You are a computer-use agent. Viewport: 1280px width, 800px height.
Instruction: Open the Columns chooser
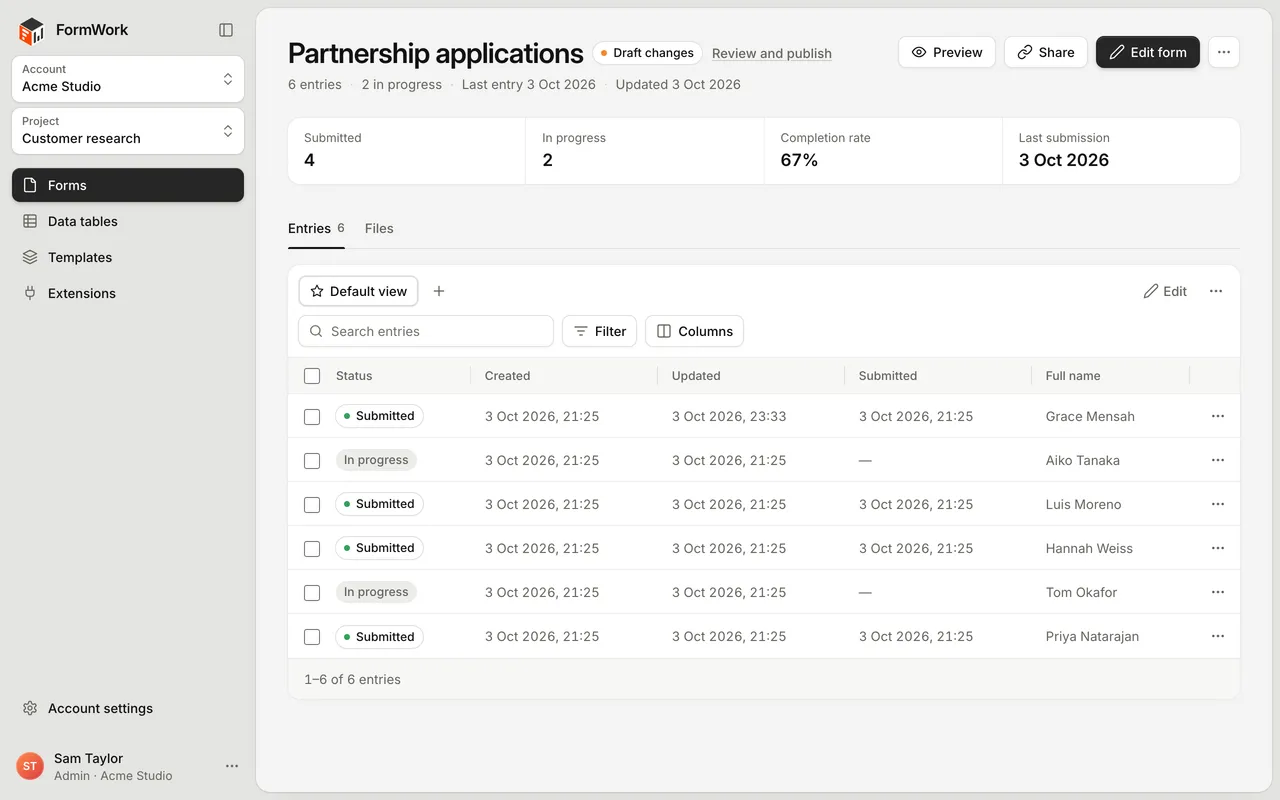coord(694,331)
